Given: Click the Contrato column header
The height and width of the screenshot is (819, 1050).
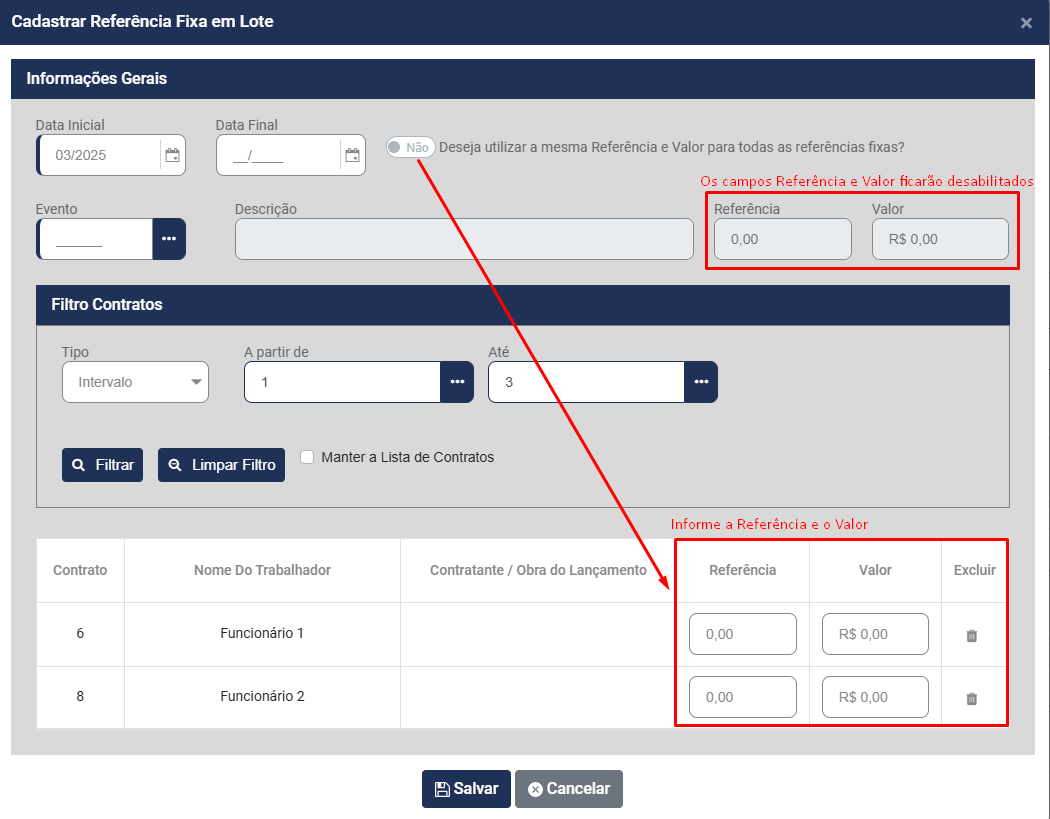Looking at the screenshot, I should [80, 570].
